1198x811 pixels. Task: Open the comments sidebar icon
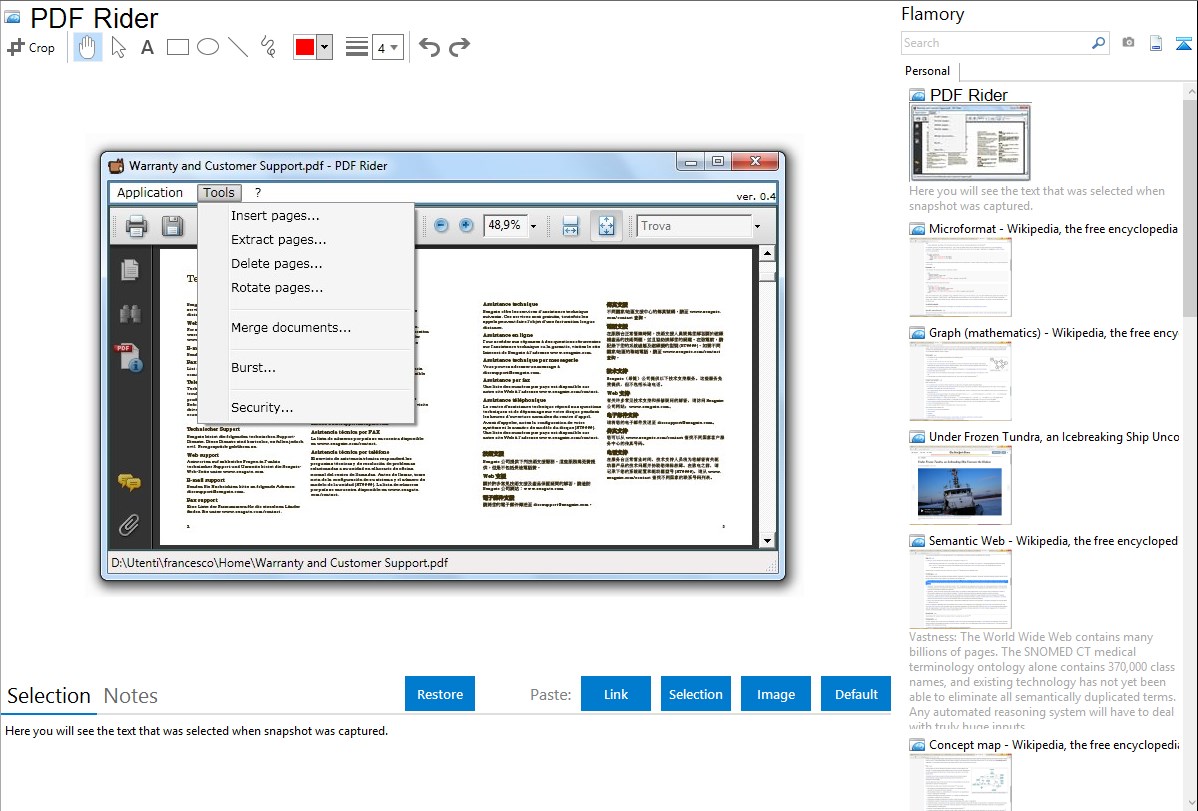click(x=129, y=482)
